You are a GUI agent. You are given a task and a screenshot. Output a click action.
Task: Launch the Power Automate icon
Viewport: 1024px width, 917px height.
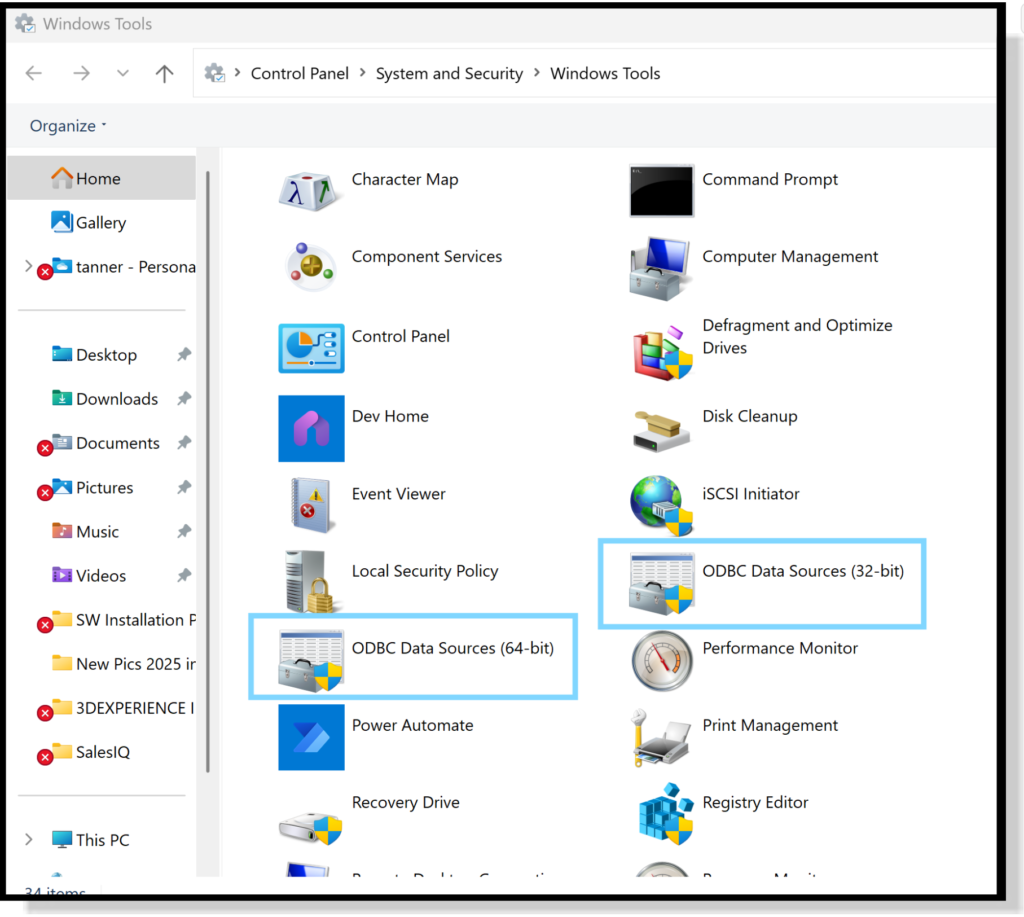[311, 738]
